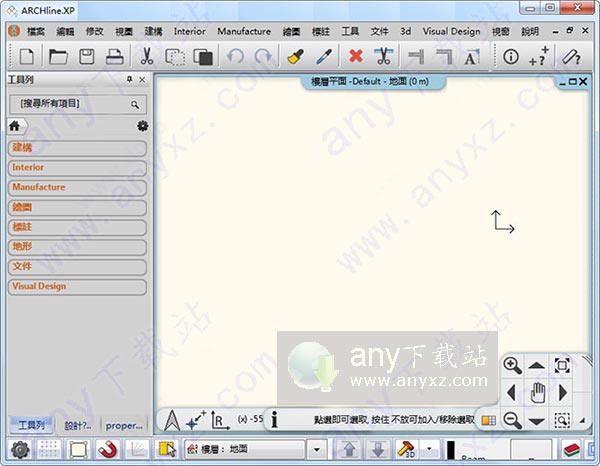The image size is (600, 466).
Task: Open the 編輯 menu
Action: [65, 31]
